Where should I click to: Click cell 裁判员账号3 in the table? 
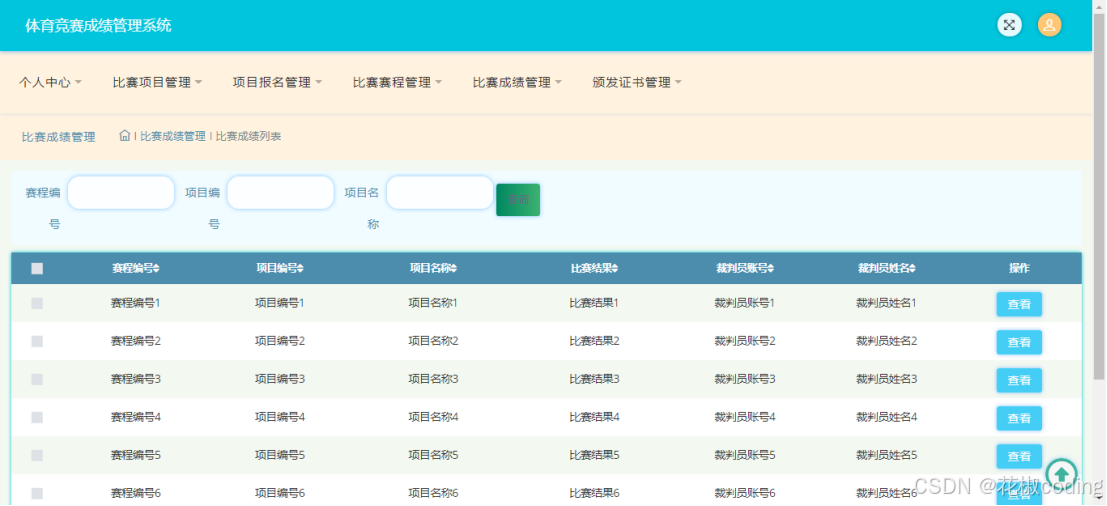pos(745,380)
